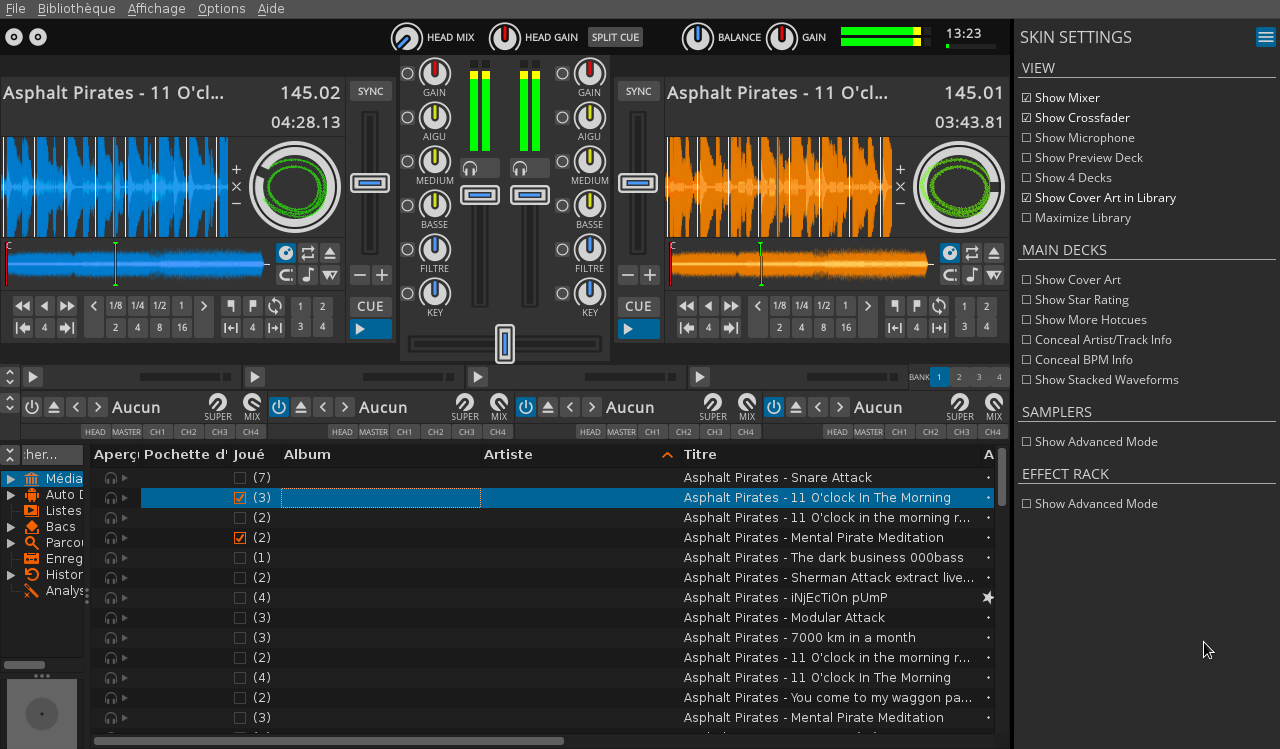Toggle the first effect unit power button
The image size is (1280, 749).
point(32,407)
